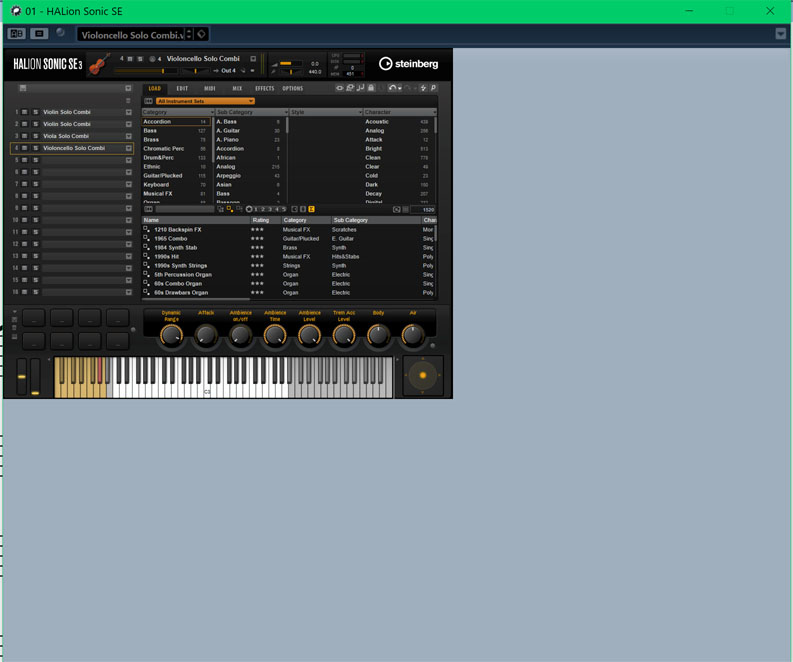Toggle the global insert bypass eye icon
This screenshot has width=793, height=662.
[340, 88]
